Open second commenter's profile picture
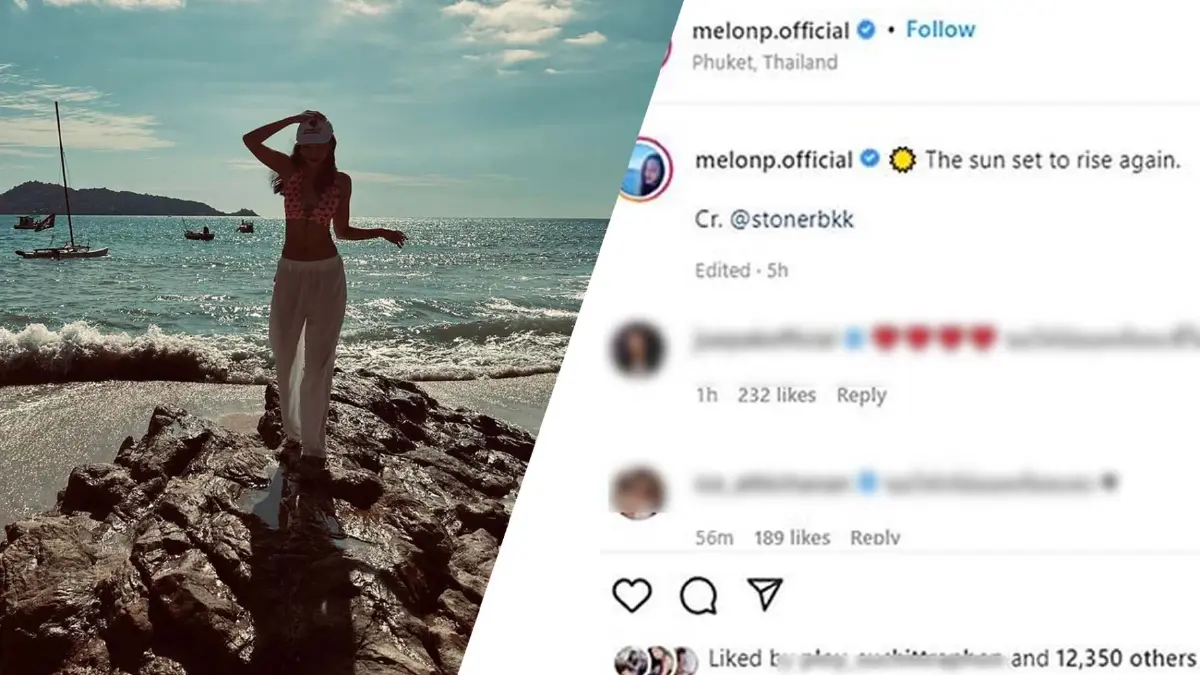1200x675 pixels. click(x=638, y=493)
